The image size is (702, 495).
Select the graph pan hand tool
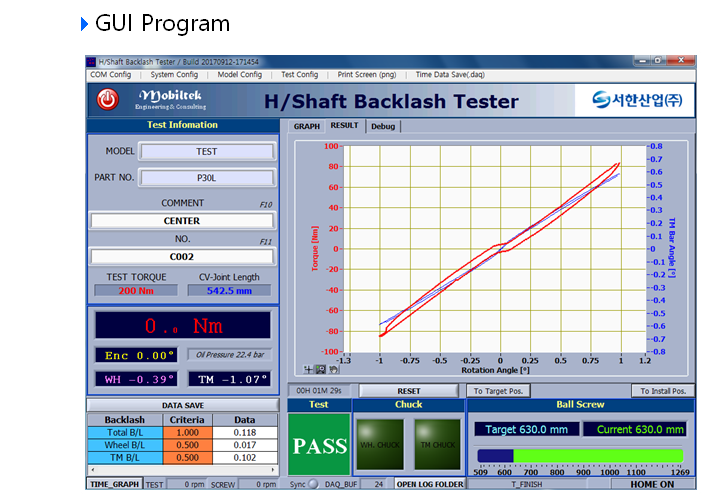(333, 370)
